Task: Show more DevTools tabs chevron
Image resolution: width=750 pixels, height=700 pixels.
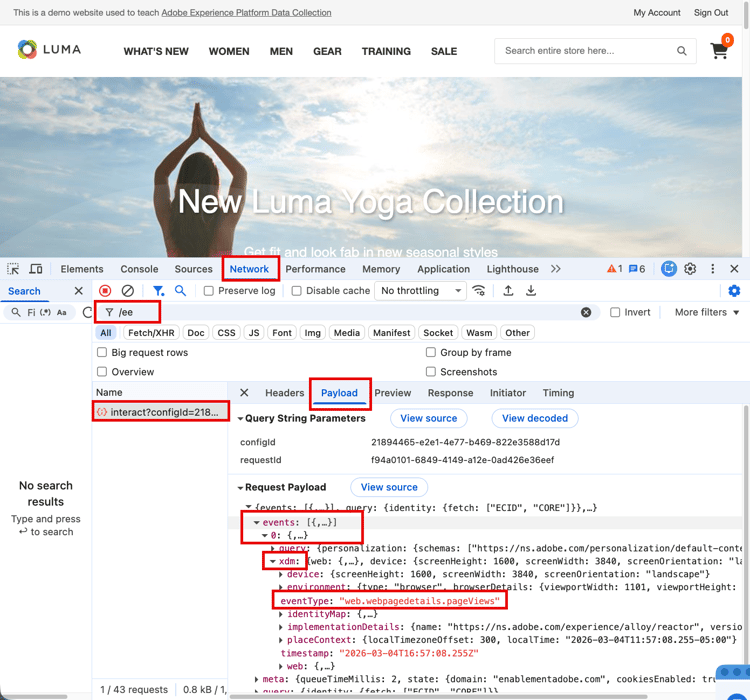Action: tap(555, 269)
